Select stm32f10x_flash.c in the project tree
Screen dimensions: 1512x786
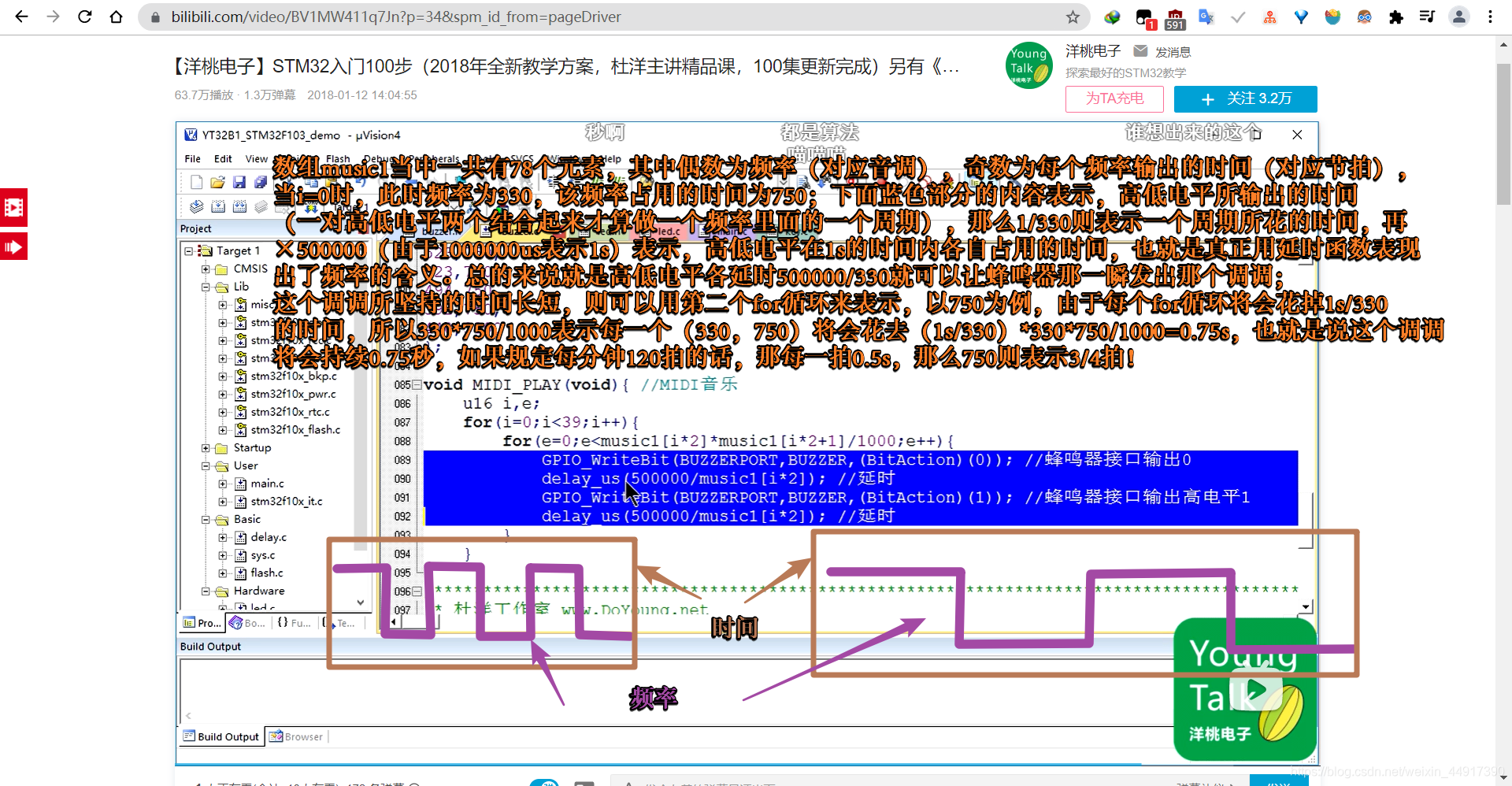pos(295,430)
